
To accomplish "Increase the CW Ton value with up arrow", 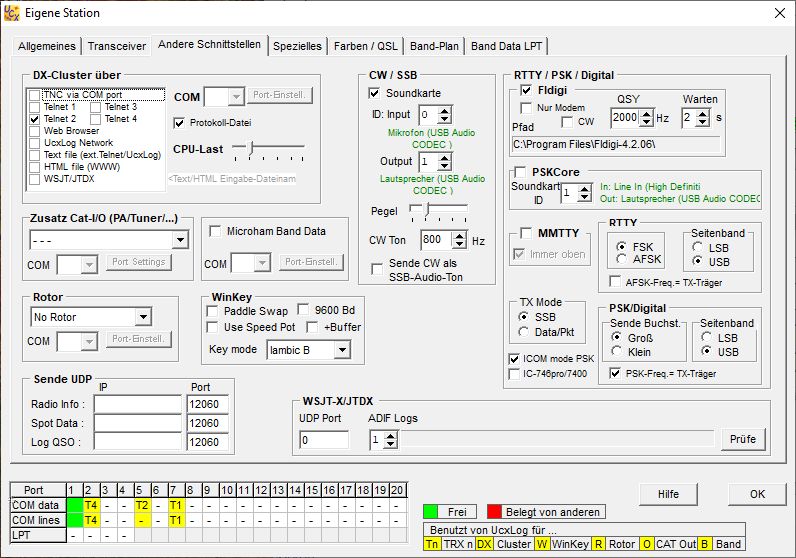I will [x=460, y=236].
